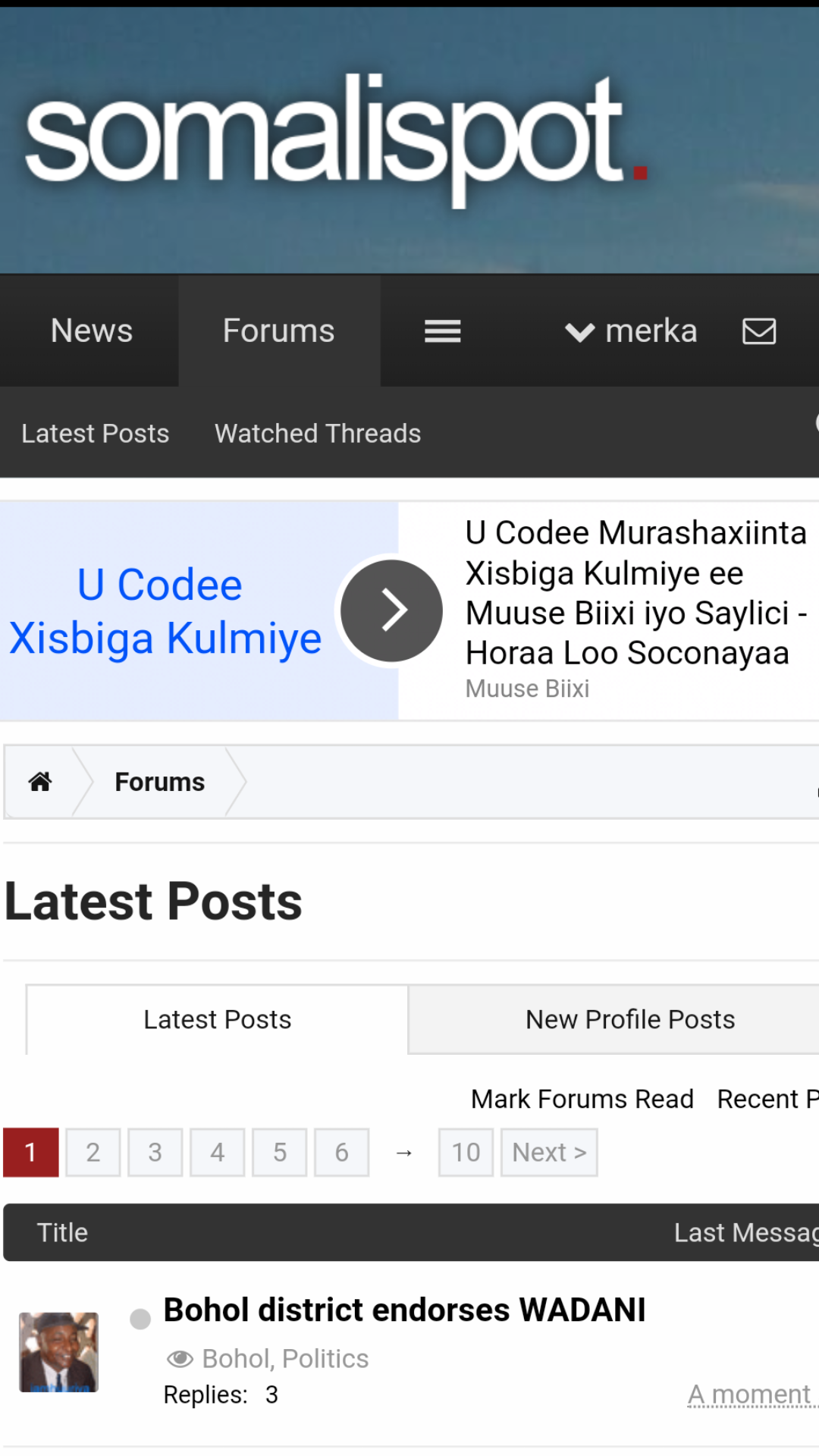This screenshot has height=1456, width=819.
Task: Click Mark Forums Read
Action: tap(582, 1099)
